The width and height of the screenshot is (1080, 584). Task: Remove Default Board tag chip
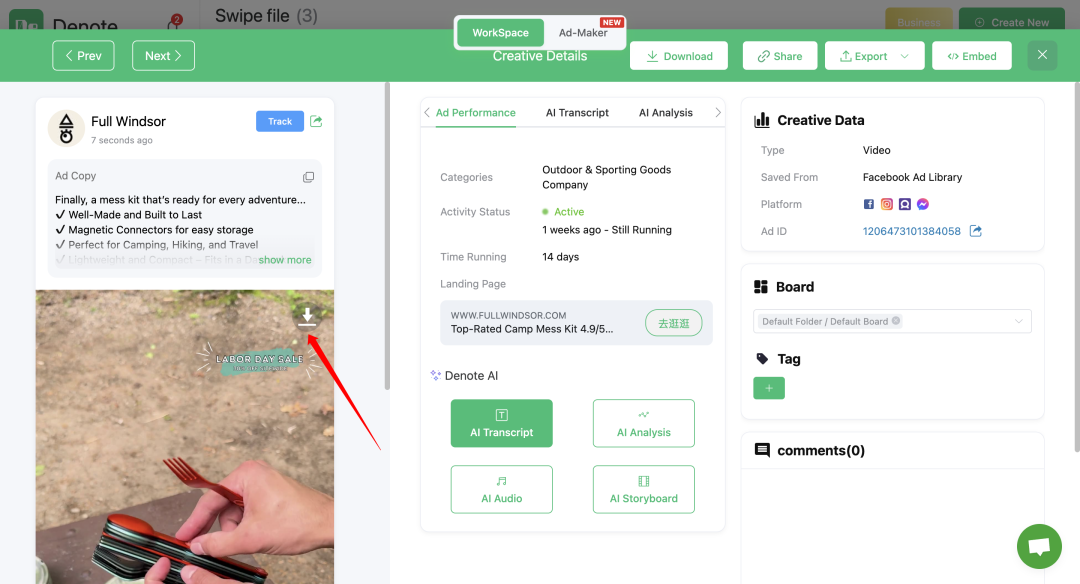(895, 321)
